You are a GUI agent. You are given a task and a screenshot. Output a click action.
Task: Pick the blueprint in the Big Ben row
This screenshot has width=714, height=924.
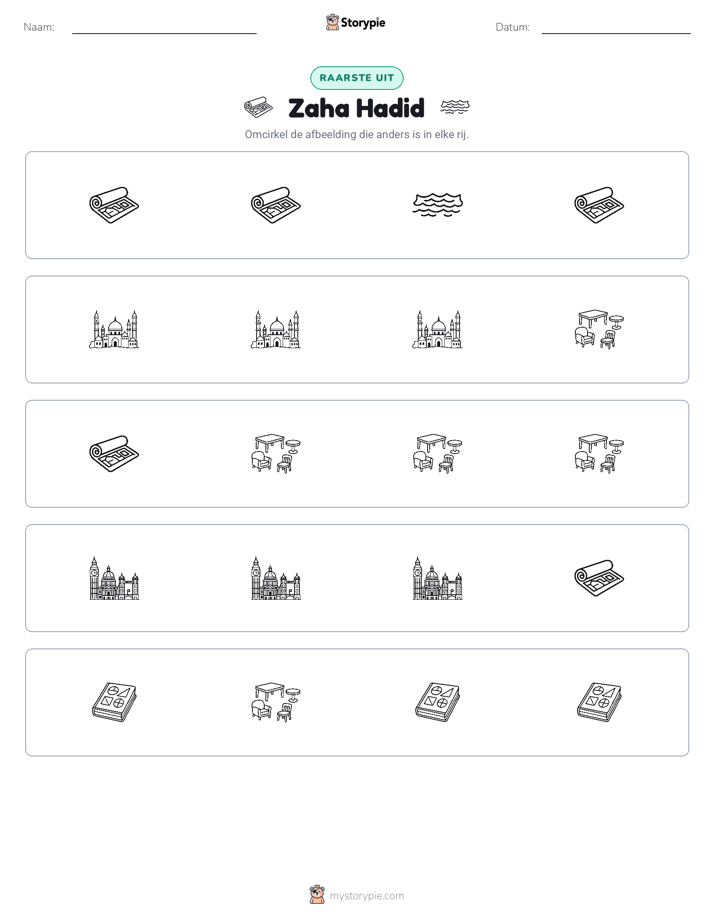click(x=599, y=578)
